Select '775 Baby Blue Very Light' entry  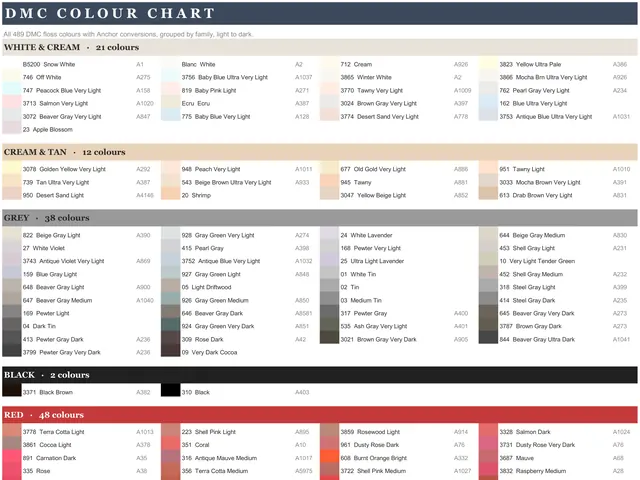tap(216, 116)
